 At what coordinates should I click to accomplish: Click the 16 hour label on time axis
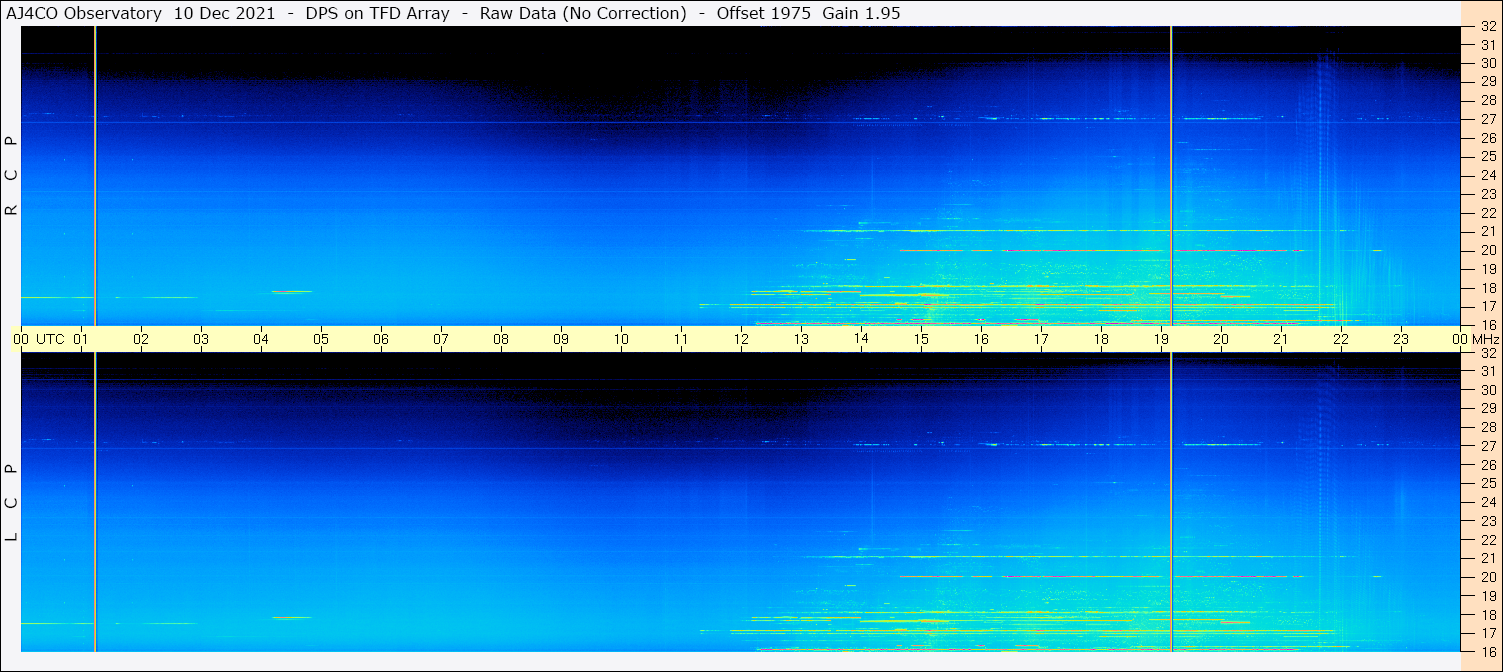pyautogui.click(x=981, y=339)
